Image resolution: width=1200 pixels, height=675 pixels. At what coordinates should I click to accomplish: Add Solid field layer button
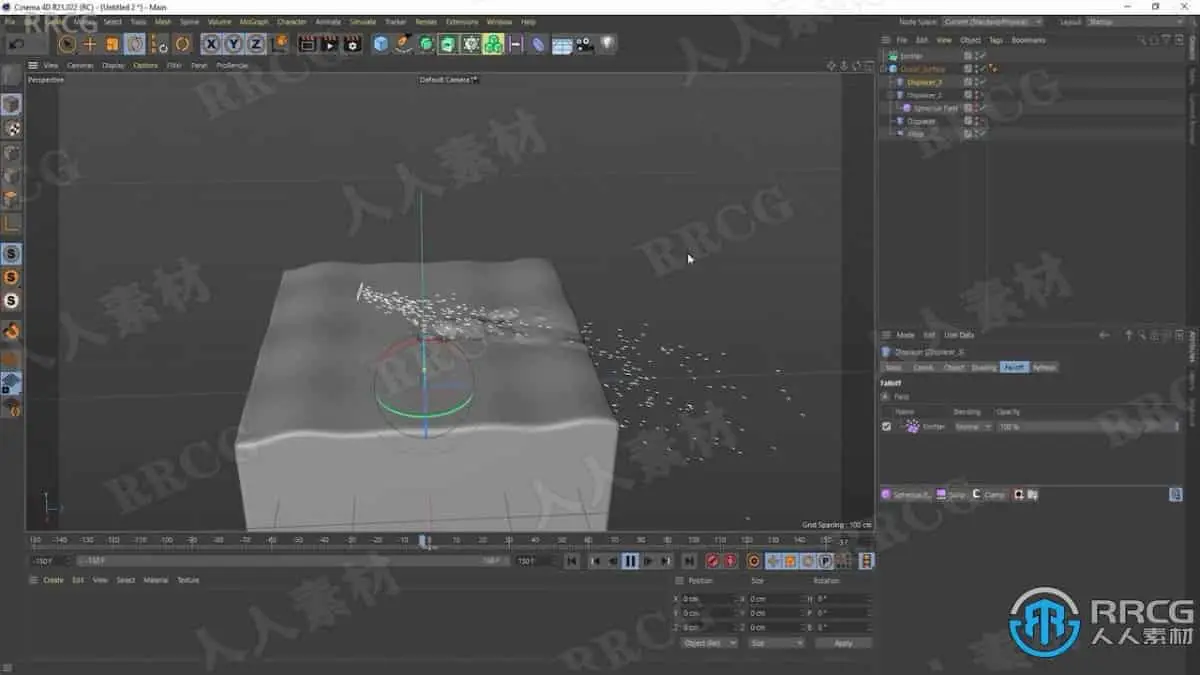click(952, 494)
